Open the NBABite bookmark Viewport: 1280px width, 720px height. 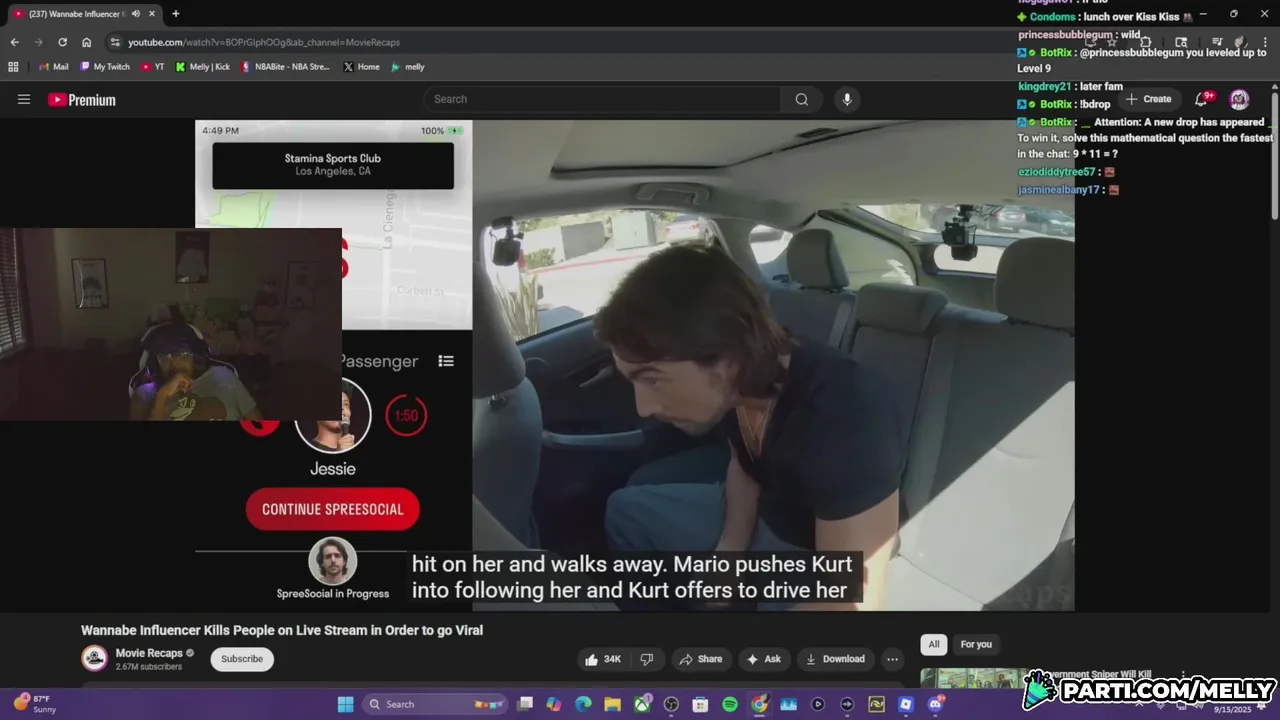(286, 67)
